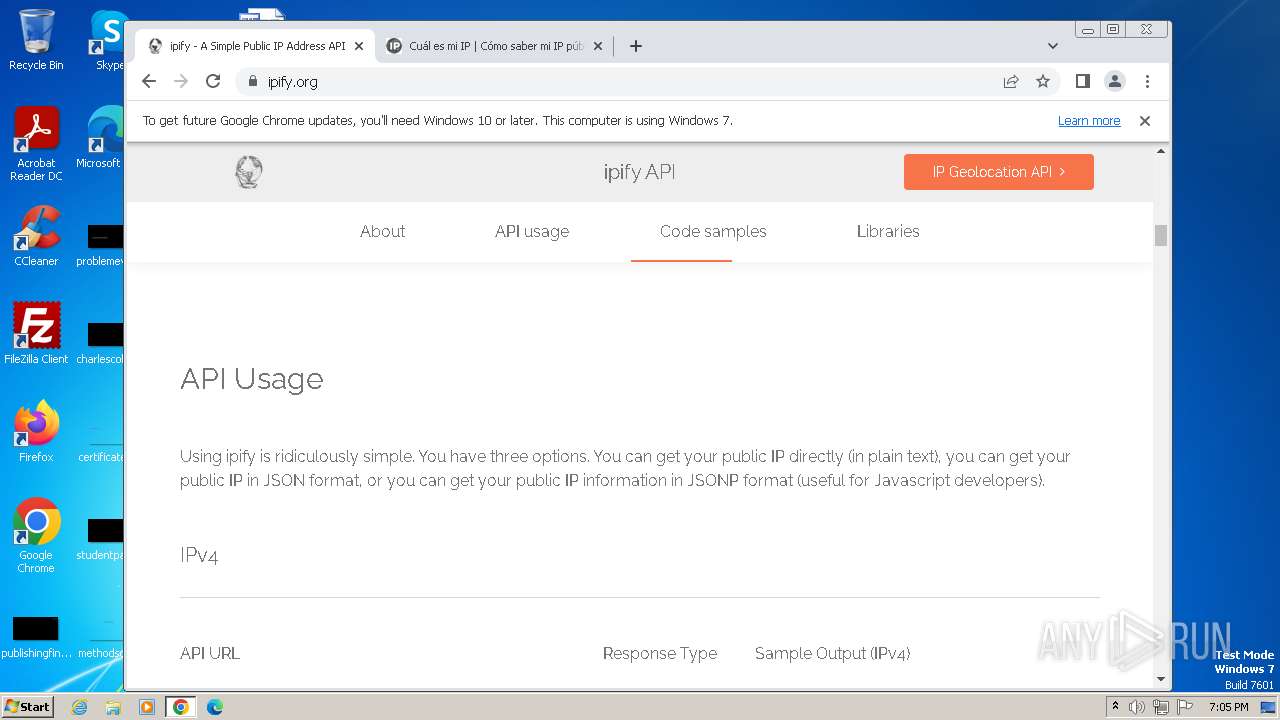Click the IPv4 subheading
This screenshot has width=1280, height=720.
click(199, 555)
